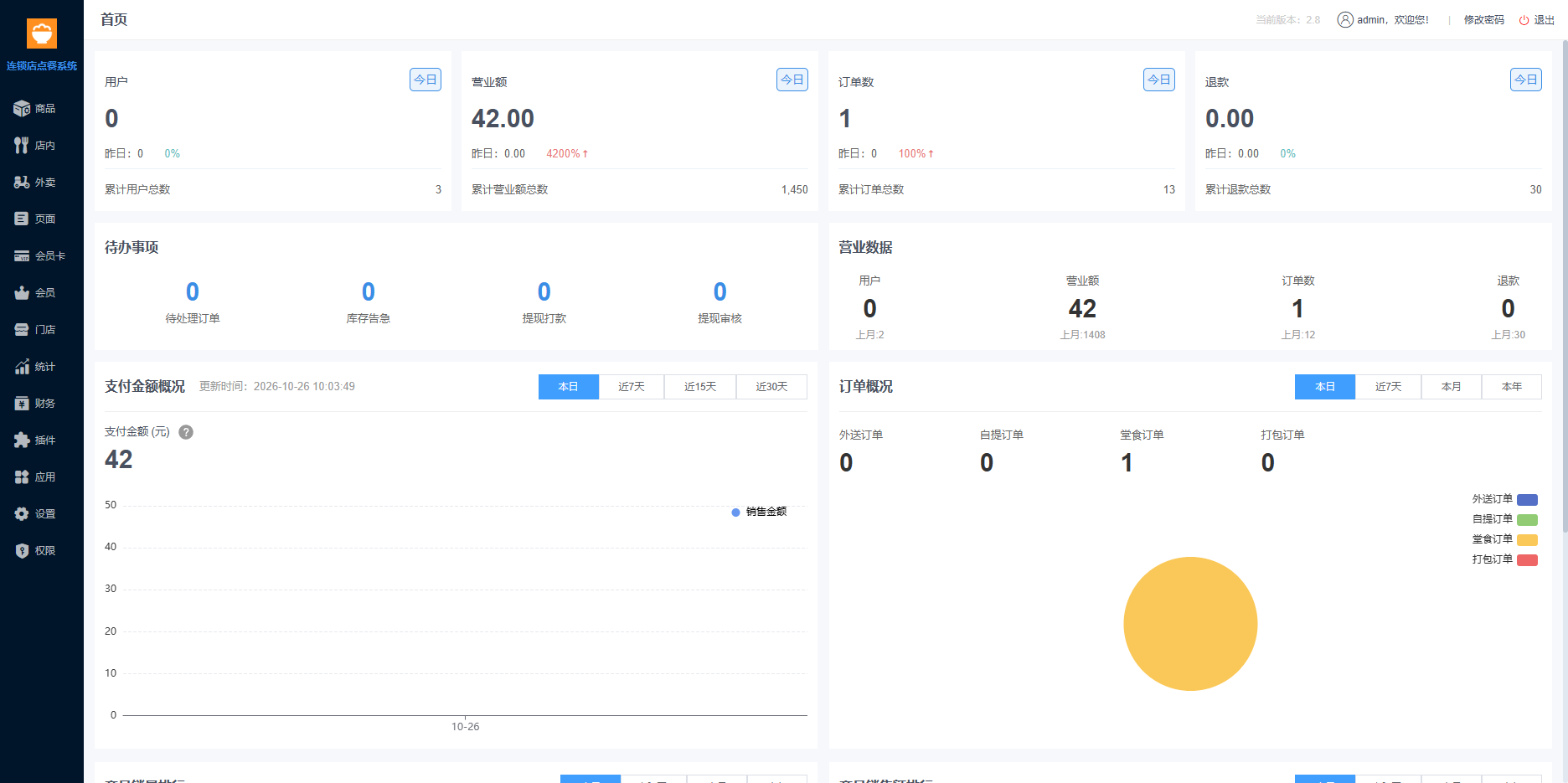
Task: Toggle 外送订单 blue legend swatch
Action: [1527, 500]
